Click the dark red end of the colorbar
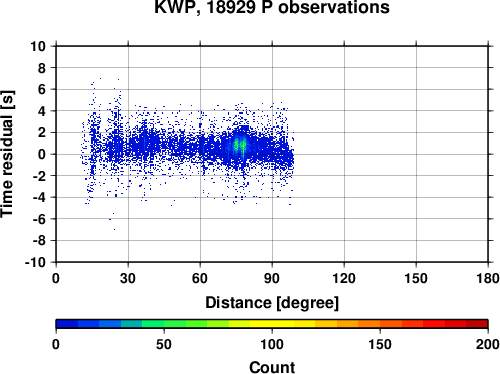 477,324
